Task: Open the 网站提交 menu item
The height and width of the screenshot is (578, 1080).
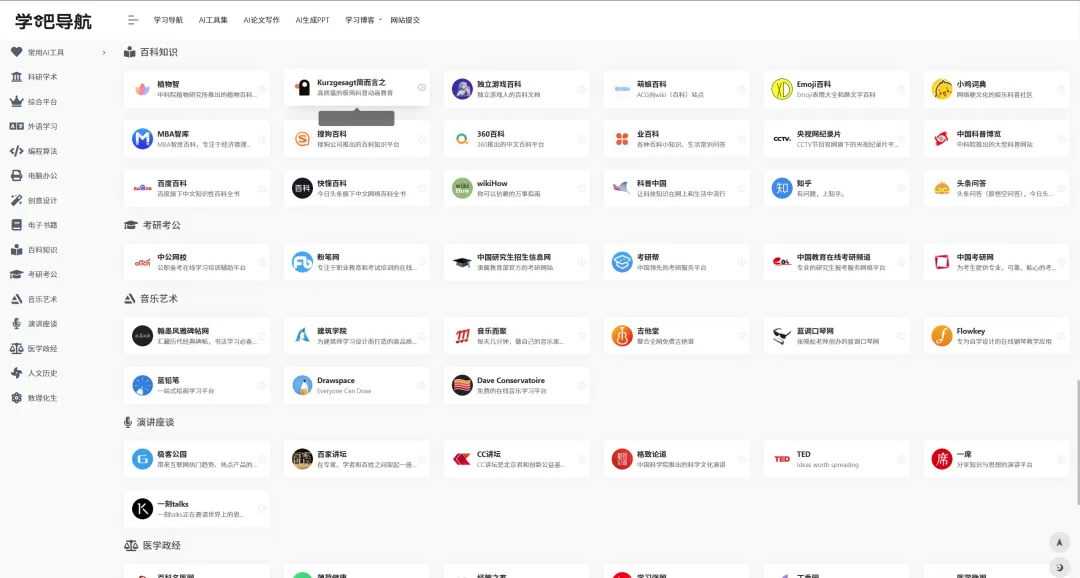Action: [405, 20]
